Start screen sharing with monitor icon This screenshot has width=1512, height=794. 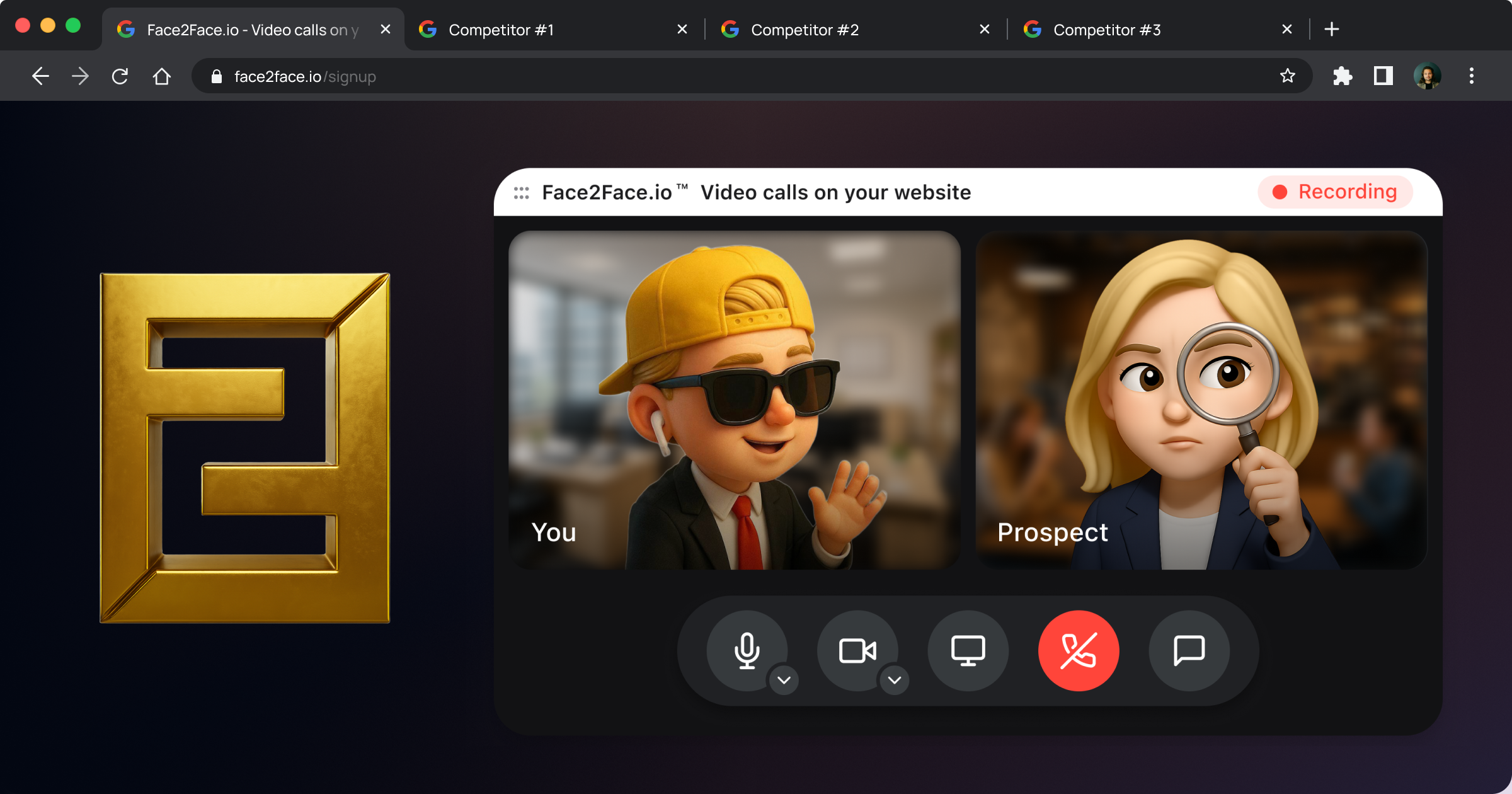pos(968,650)
